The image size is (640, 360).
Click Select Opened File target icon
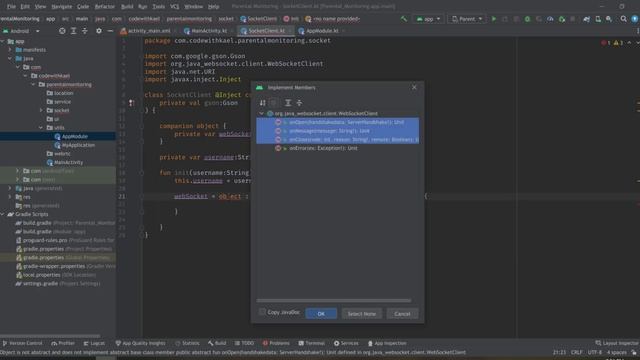[62, 31]
